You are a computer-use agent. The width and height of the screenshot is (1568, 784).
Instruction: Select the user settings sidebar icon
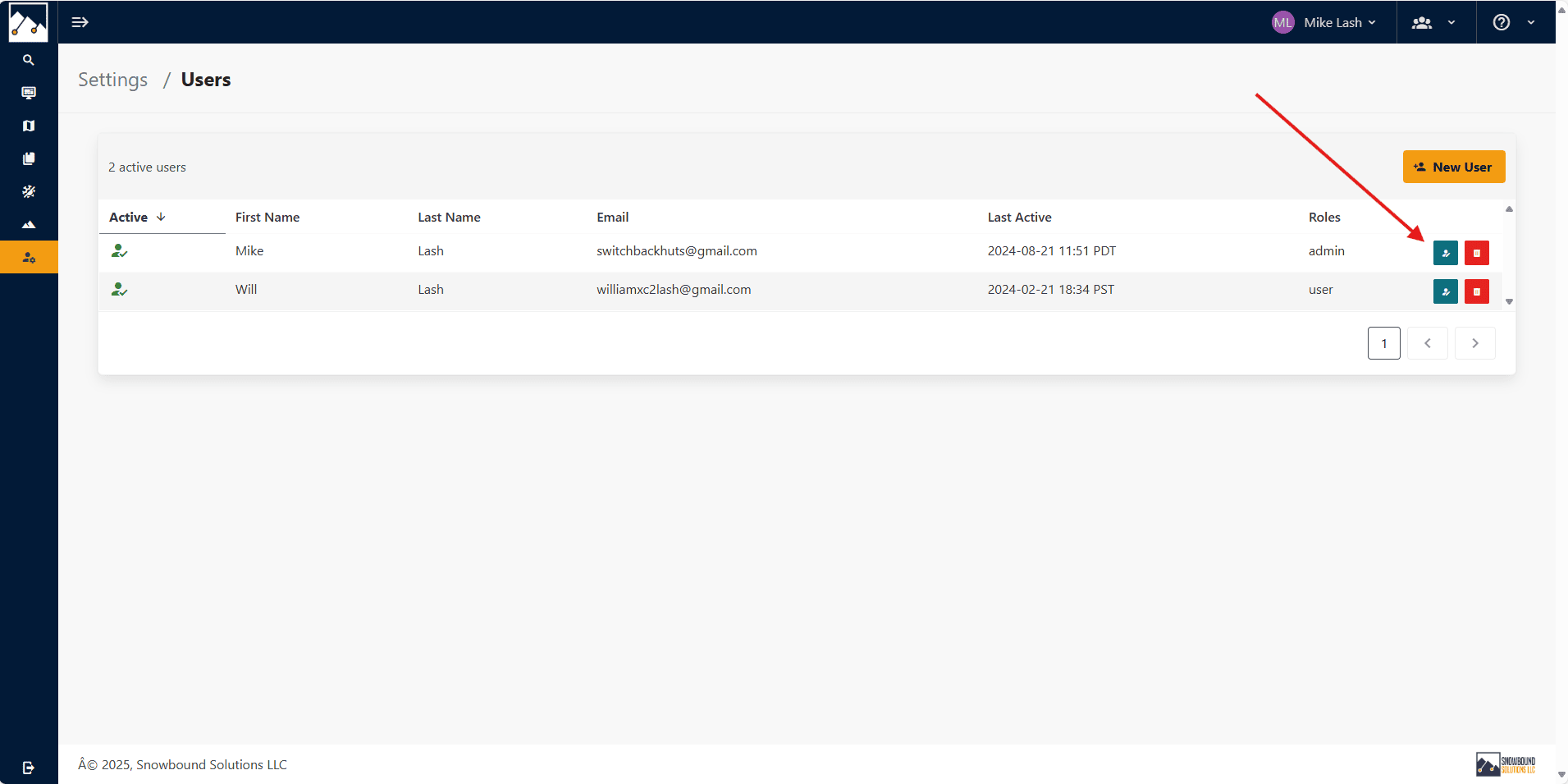[29, 257]
